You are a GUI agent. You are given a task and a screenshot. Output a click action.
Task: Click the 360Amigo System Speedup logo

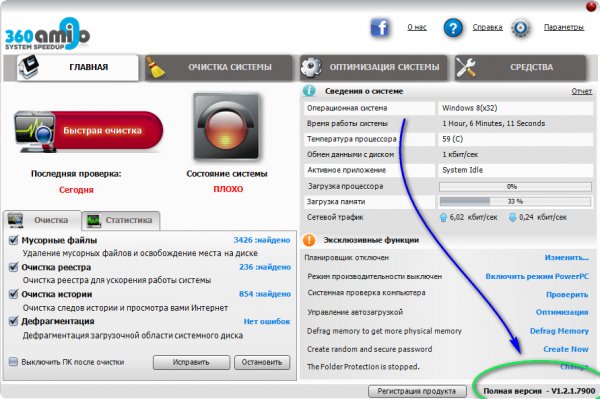click(47, 34)
